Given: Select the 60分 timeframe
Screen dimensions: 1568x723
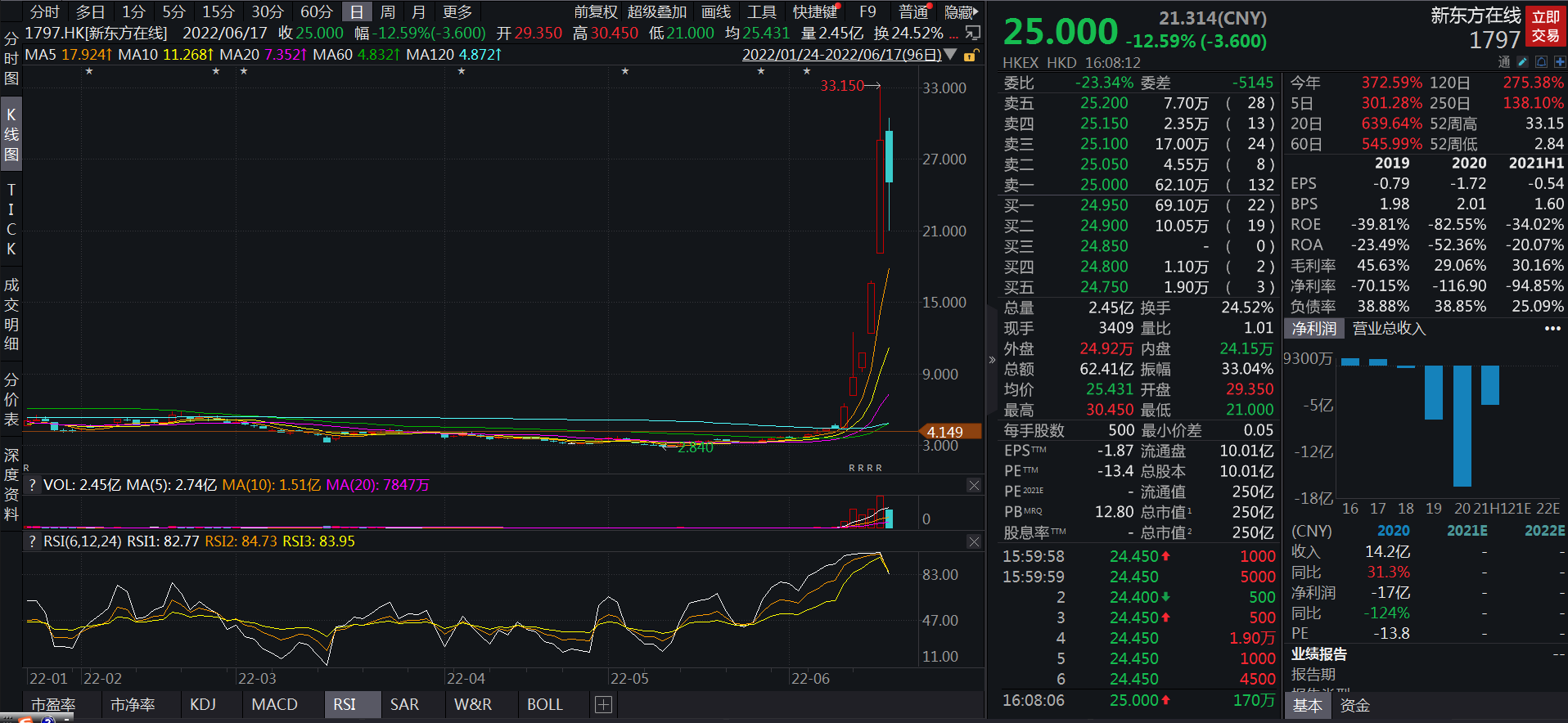Looking at the screenshot, I should 317,11.
